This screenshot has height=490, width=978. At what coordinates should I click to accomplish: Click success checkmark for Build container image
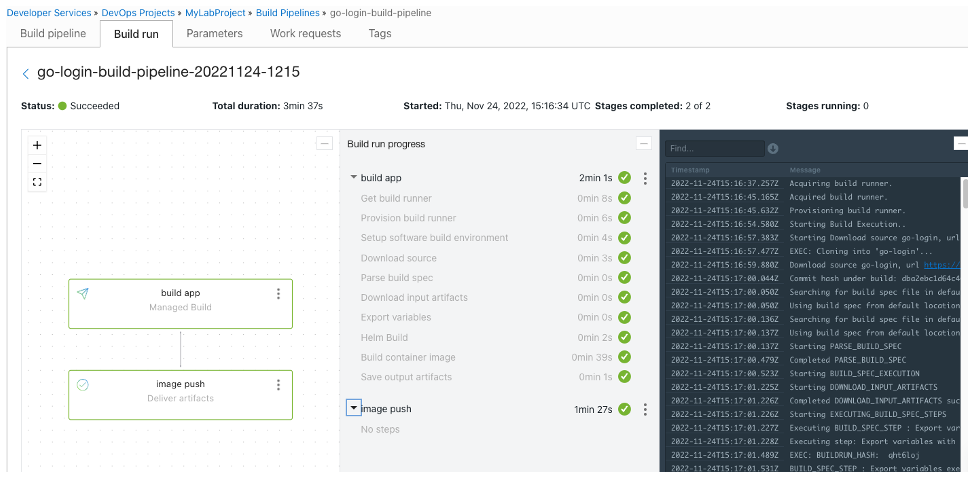pos(624,357)
